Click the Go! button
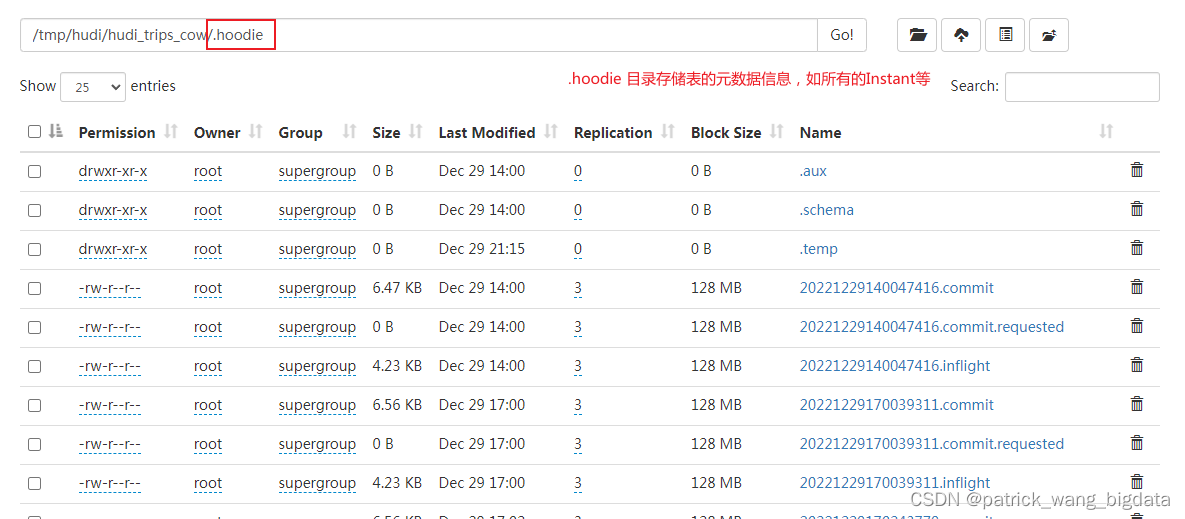 [x=842, y=35]
